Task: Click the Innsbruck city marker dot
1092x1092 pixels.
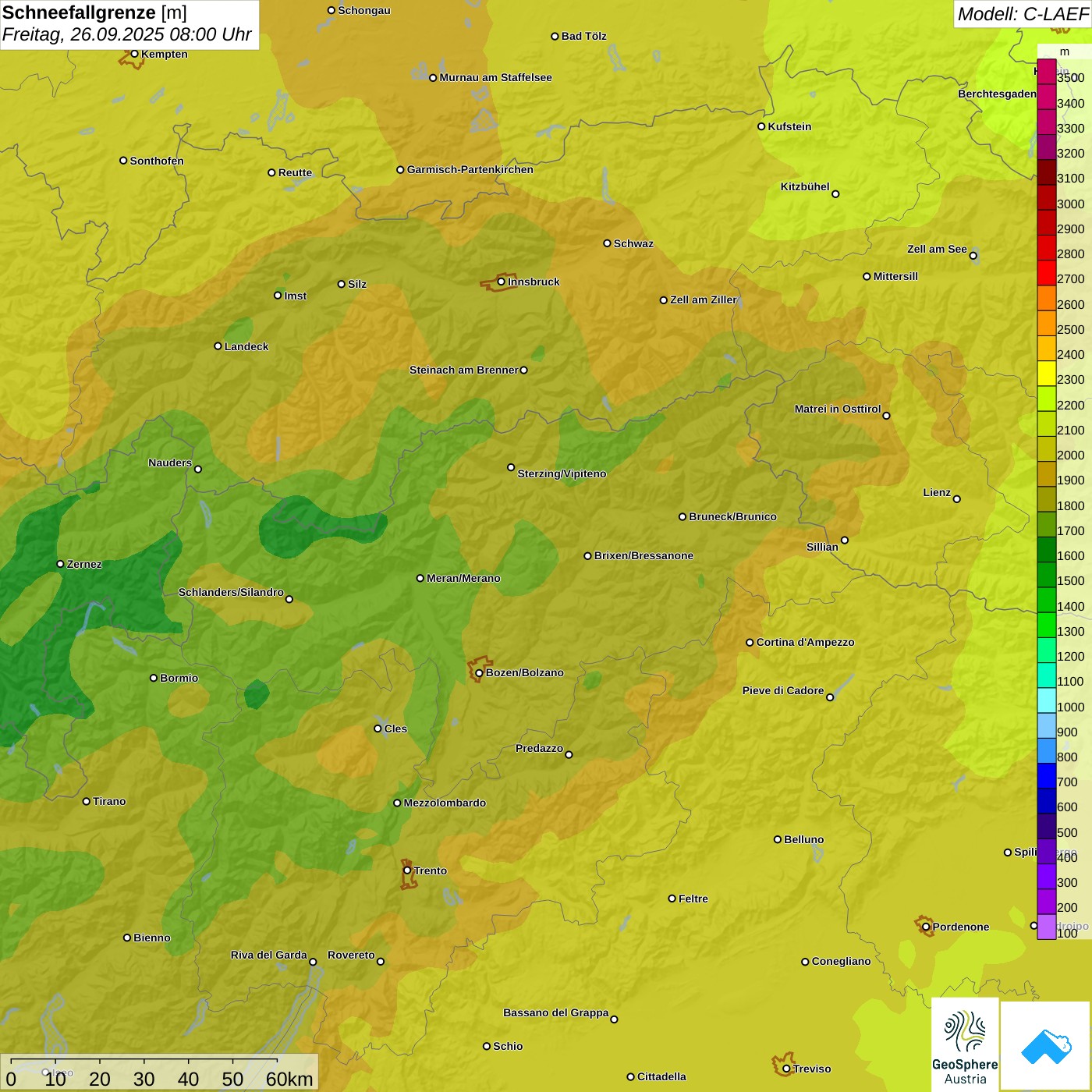Action: click(502, 282)
